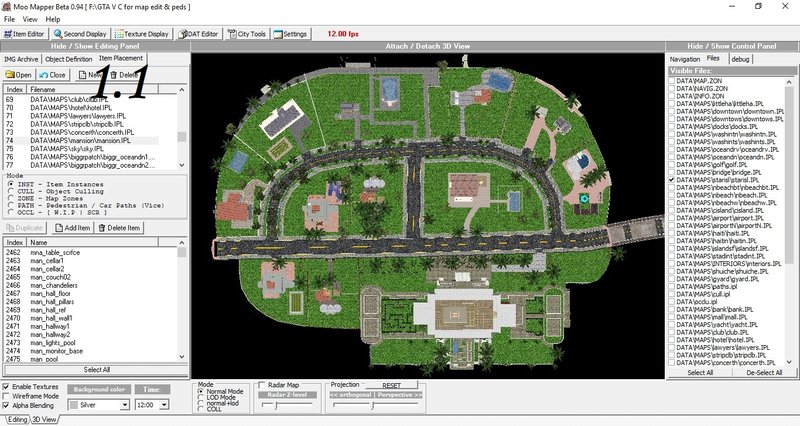800x426 pixels.
Task: Check DATA\MAP.ZON visible file
Action: [672, 81]
